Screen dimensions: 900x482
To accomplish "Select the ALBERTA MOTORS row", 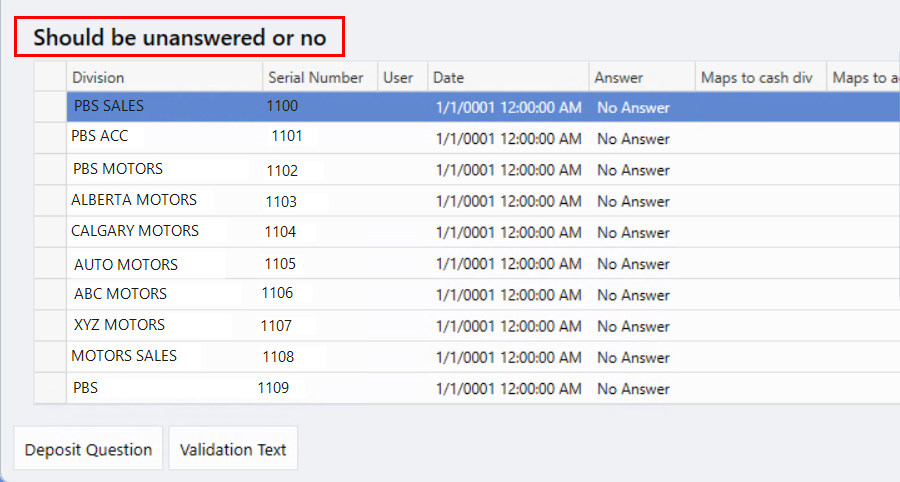I will pos(483,200).
